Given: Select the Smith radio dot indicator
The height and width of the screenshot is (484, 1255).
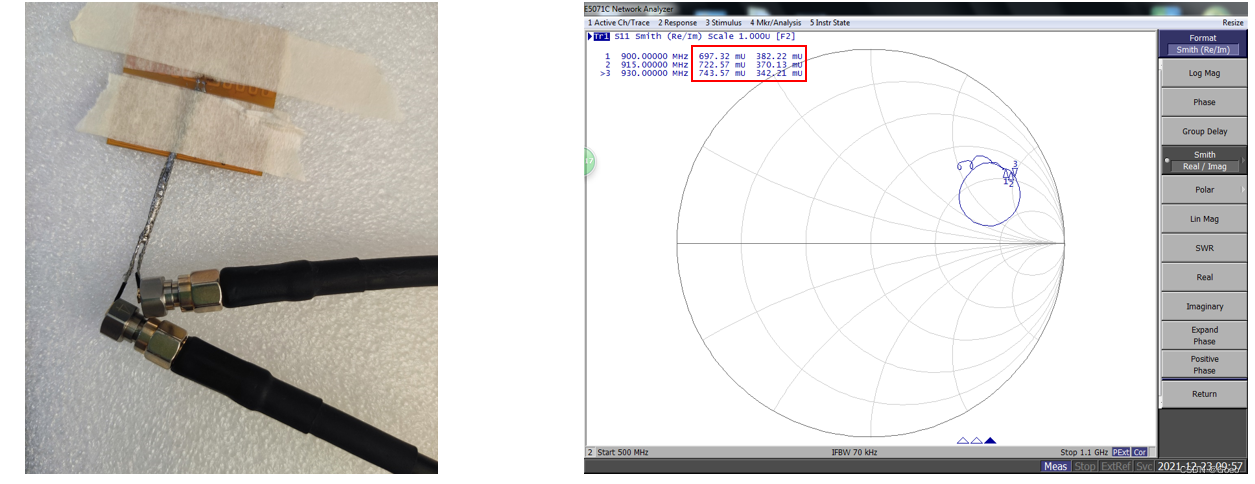Looking at the screenshot, I should click(1165, 161).
